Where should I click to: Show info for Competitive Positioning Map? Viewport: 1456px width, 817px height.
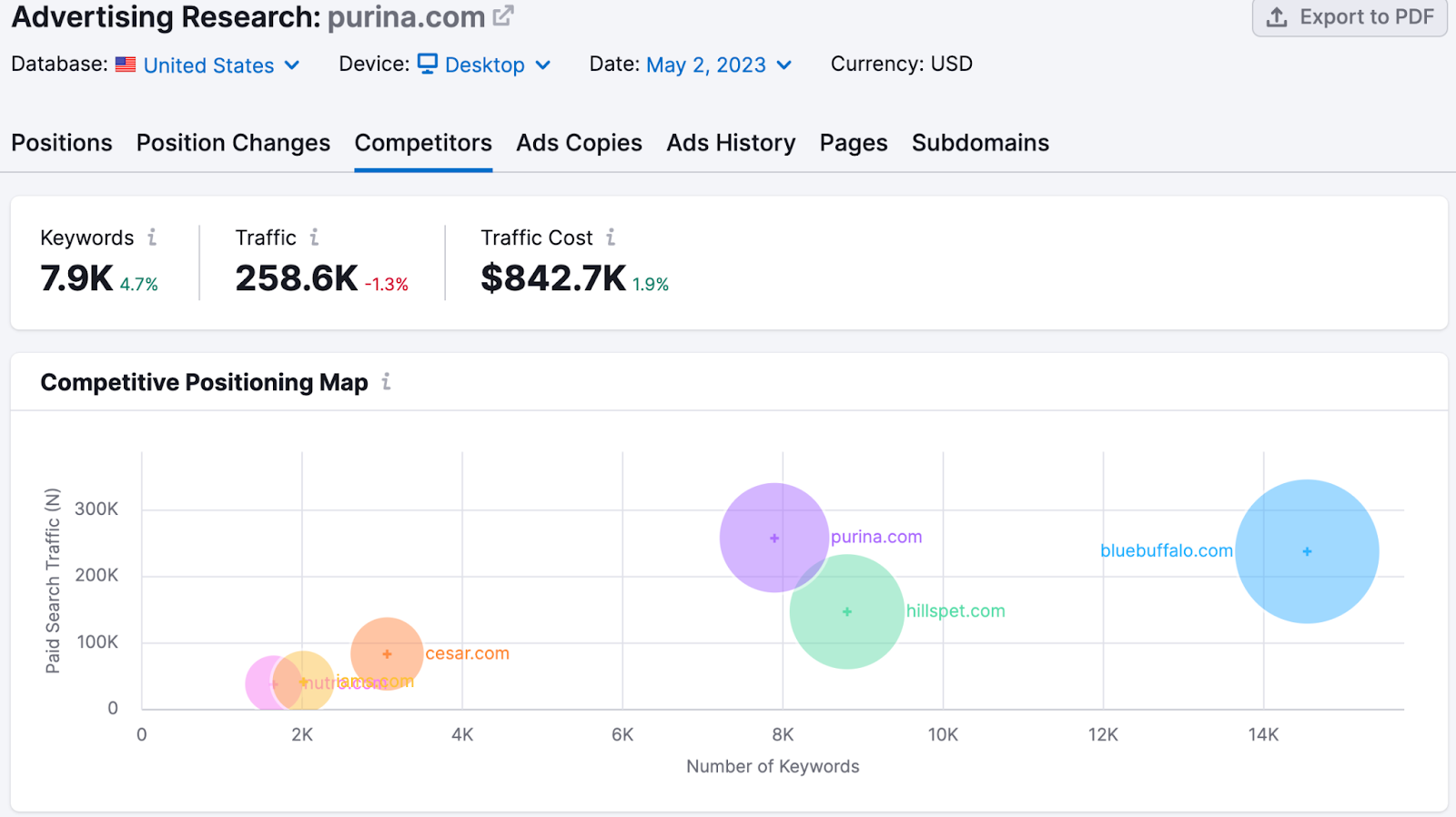(x=386, y=382)
